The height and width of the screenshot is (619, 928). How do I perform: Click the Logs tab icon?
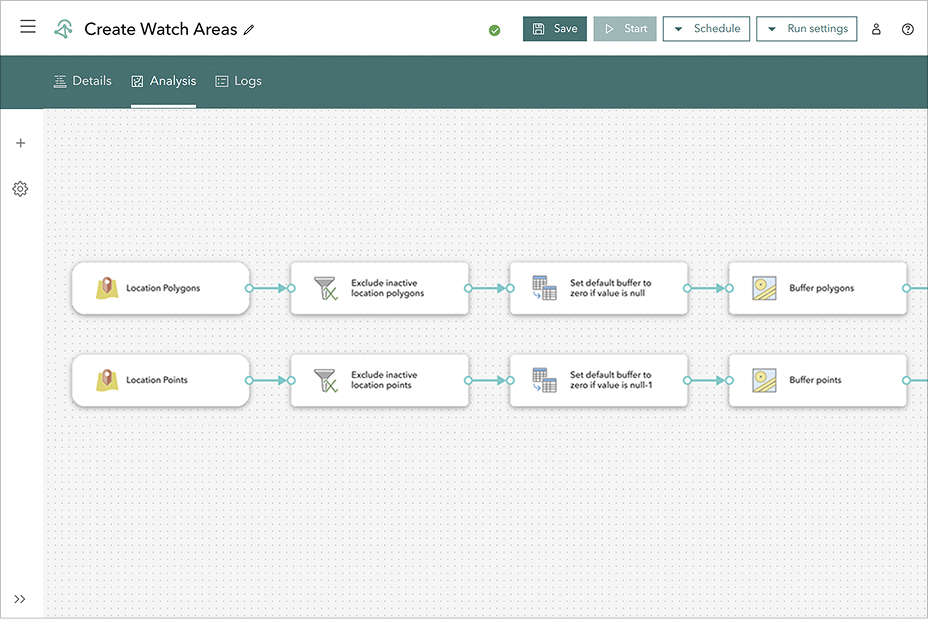tap(221, 82)
